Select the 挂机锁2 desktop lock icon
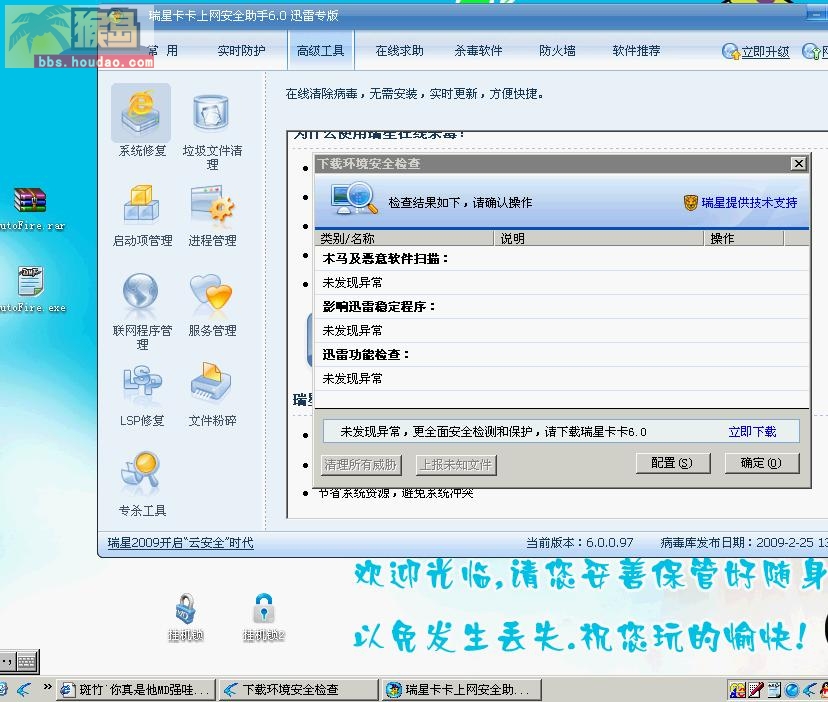Screen dimensions: 828x702 point(264,617)
